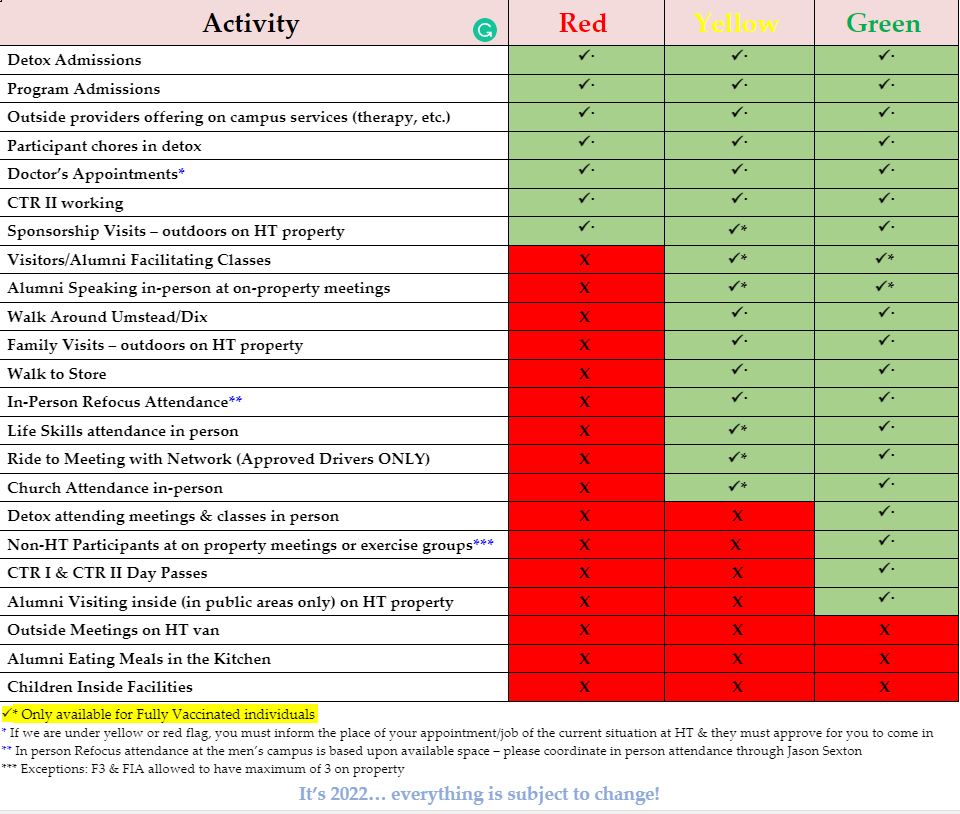Click Green X for Alumni Eating Meals

pos(885,659)
